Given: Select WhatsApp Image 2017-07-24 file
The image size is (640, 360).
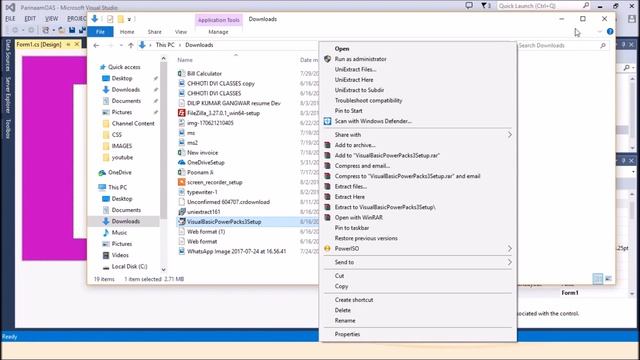Looking at the screenshot, I should click(x=236, y=251).
